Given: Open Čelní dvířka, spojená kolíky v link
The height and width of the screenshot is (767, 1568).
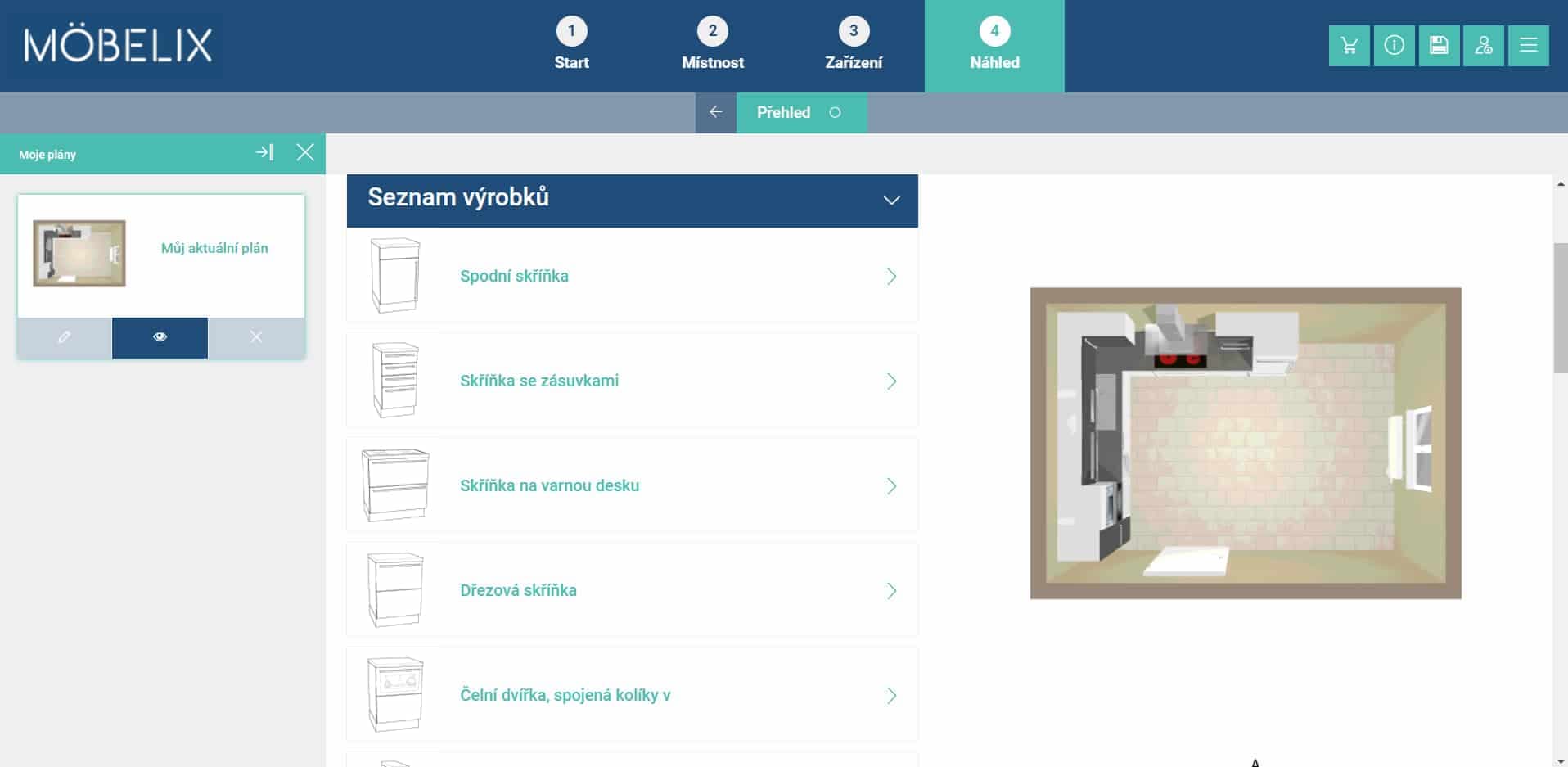Looking at the screenshot, I should tap(565, 695).
